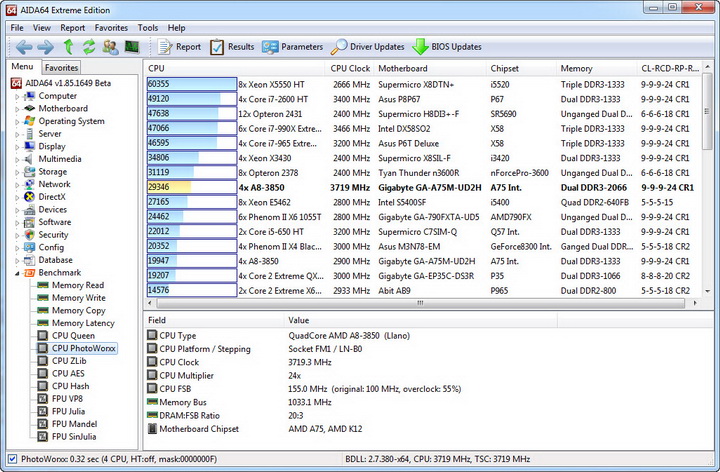The image size is (720, 472).
Task: Go forward with the blue right arrow
Action: click(45, 47)
